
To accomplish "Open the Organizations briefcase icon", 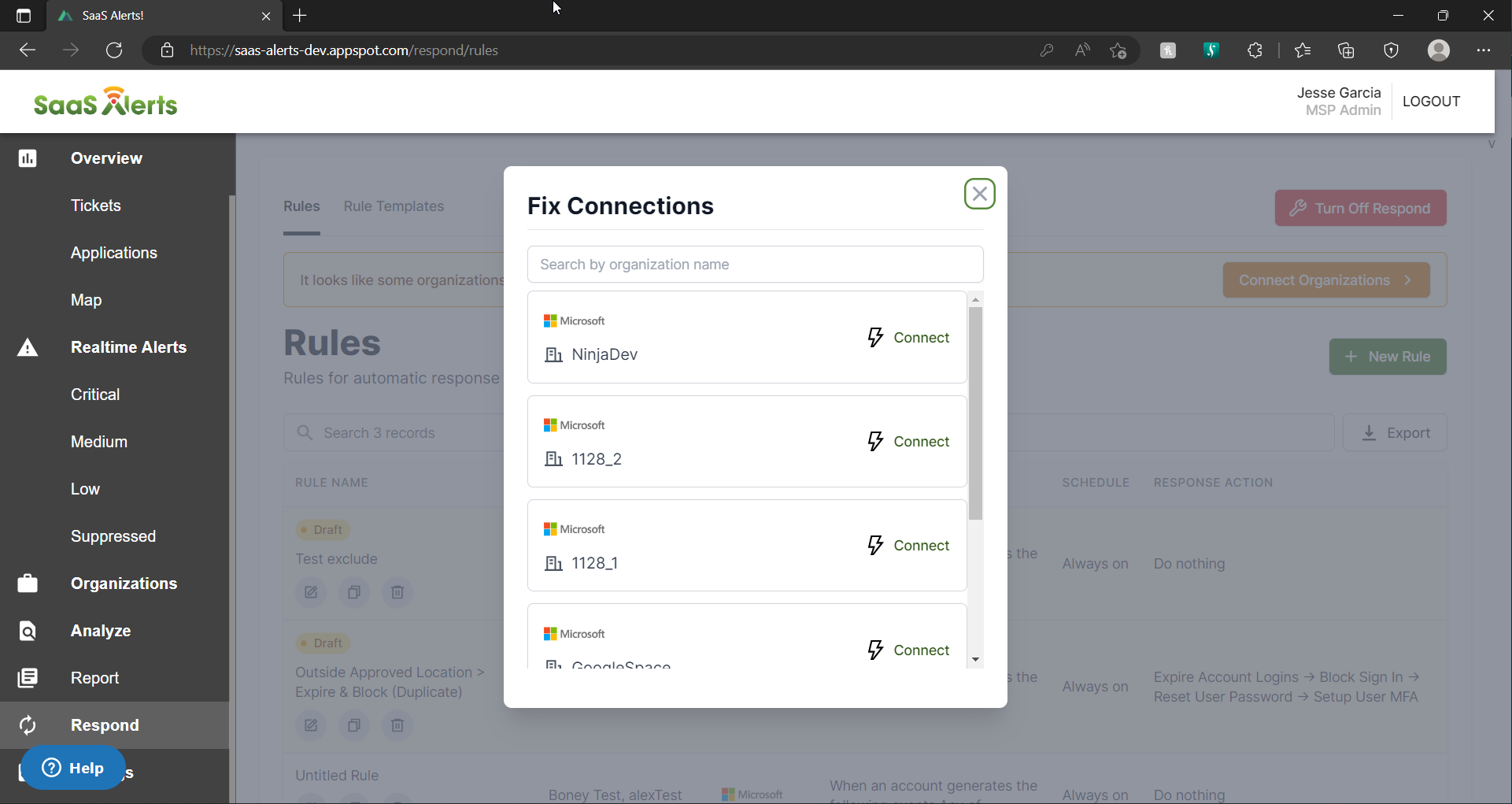I will pyautogui.click(x=28, y=584).
